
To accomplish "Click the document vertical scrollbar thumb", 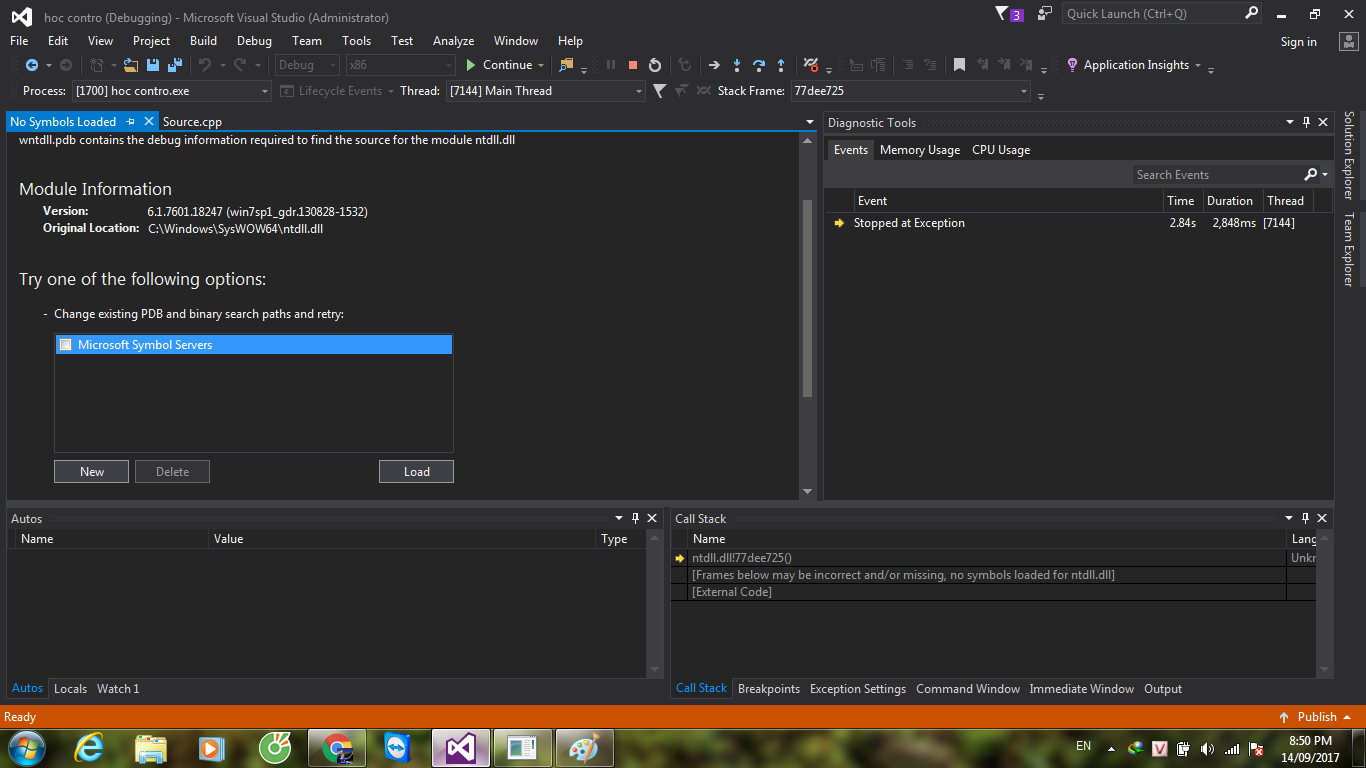I will pyautogui.click(x=808, y=298).
